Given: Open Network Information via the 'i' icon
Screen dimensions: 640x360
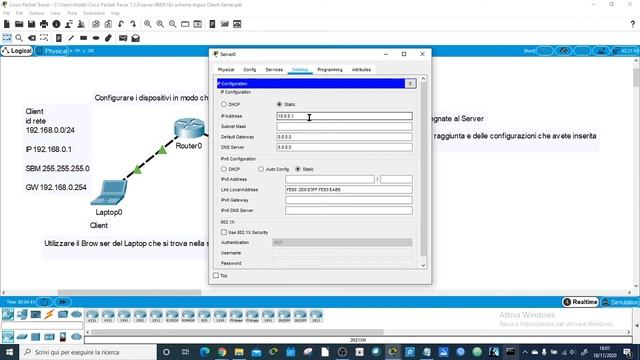Looking at the screenshot, I should 56,24.
